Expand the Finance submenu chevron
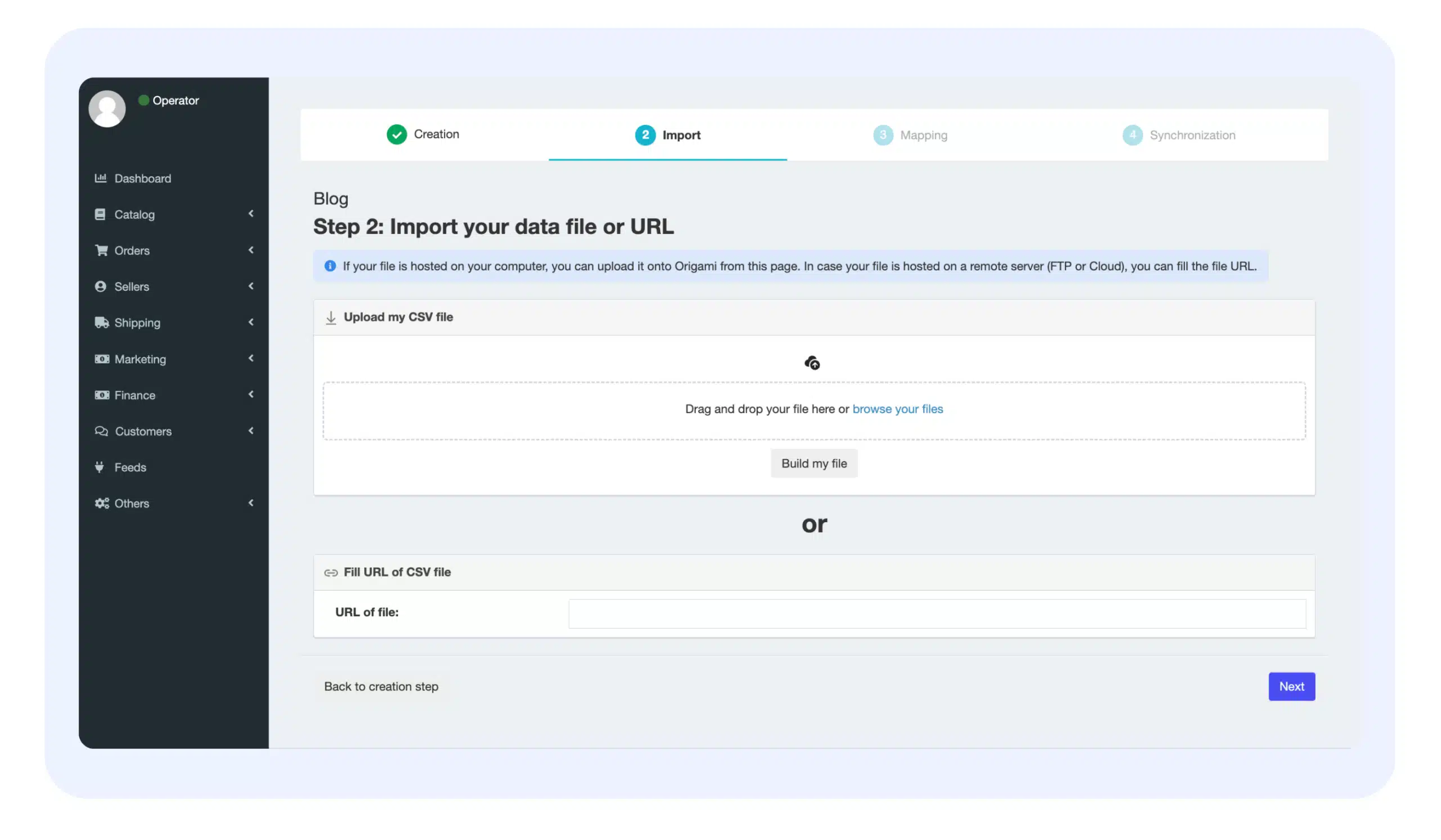Viewport: 1441px width, 840px height. pos(250,394)
